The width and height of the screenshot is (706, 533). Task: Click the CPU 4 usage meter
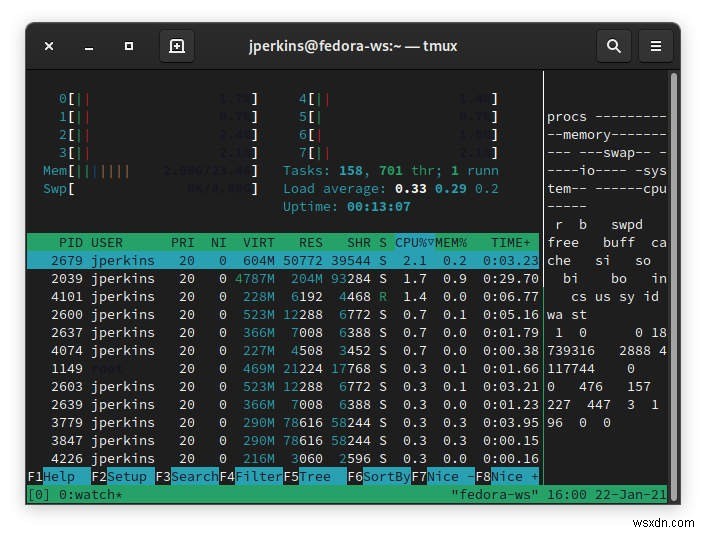click(x=398, y=99)
